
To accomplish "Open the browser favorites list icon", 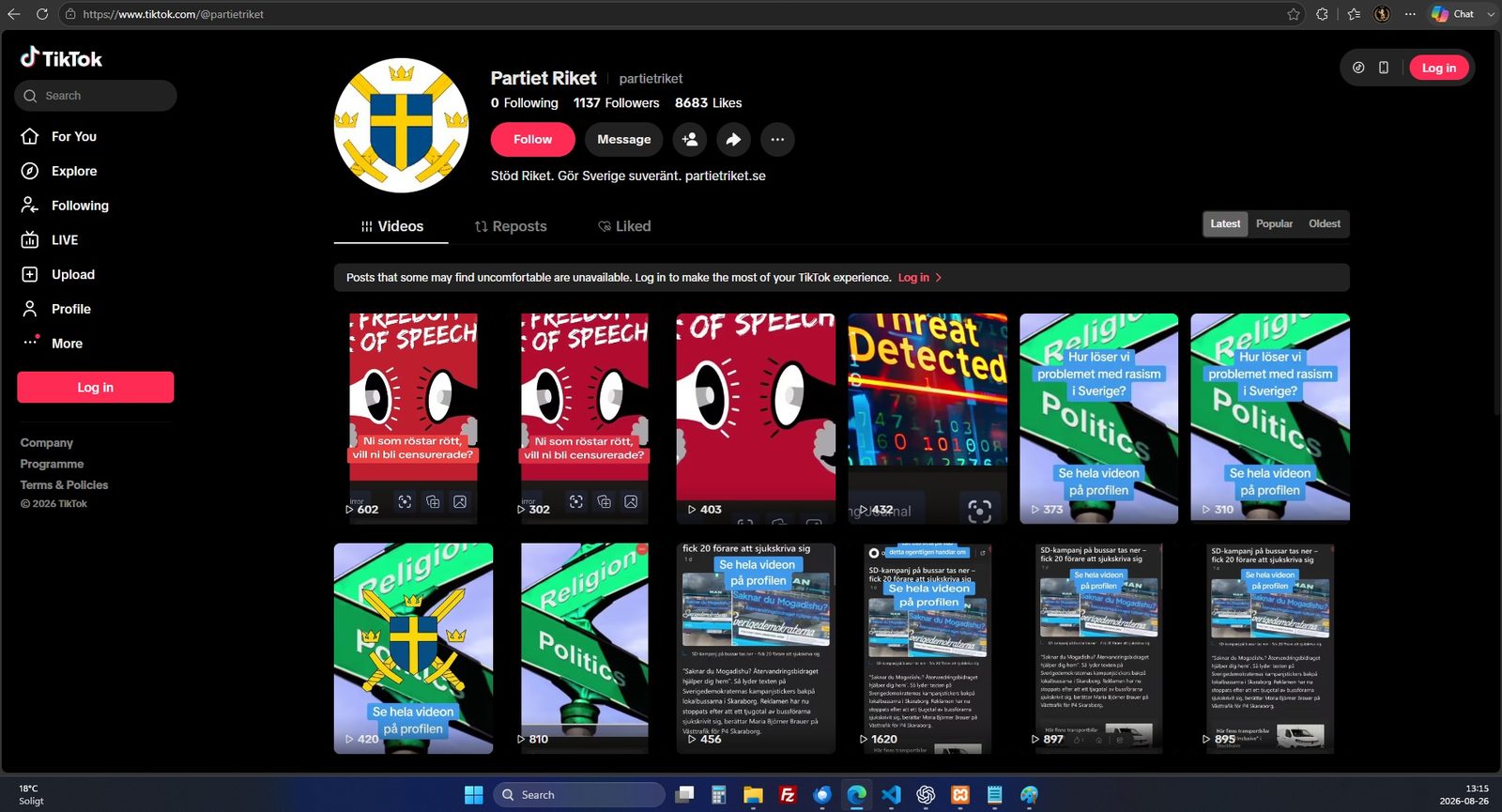I will click(1353, 14).
